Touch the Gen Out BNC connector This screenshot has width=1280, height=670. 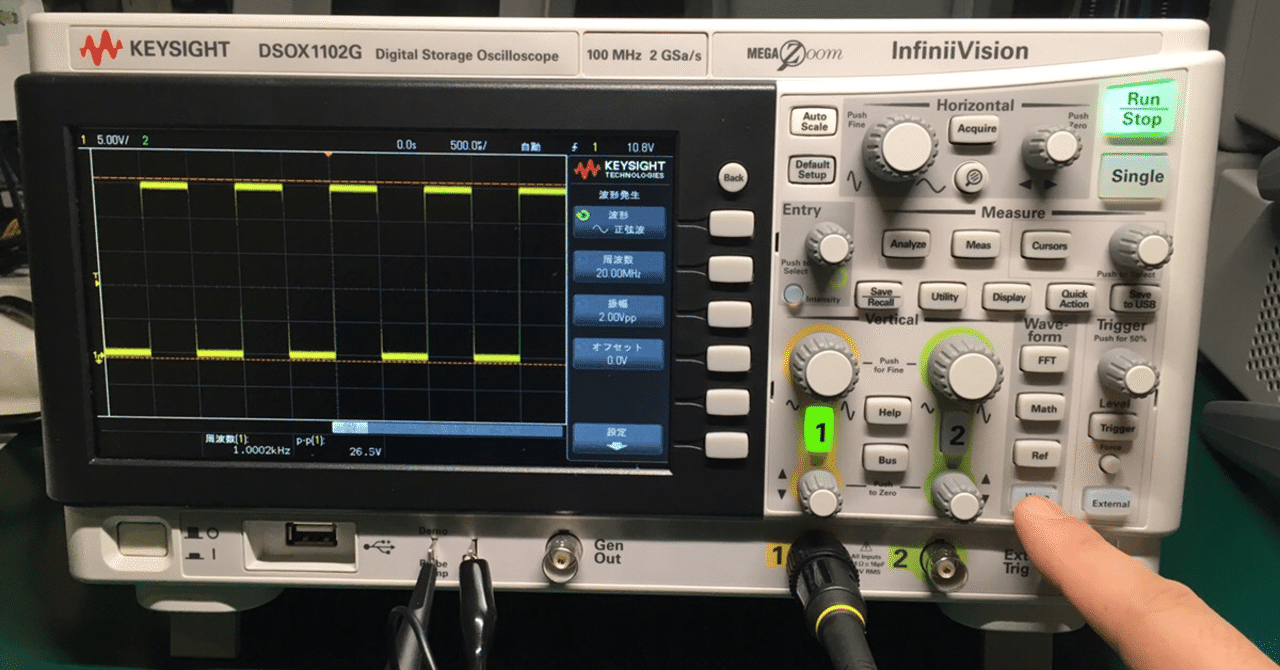(x=562, y=557)
